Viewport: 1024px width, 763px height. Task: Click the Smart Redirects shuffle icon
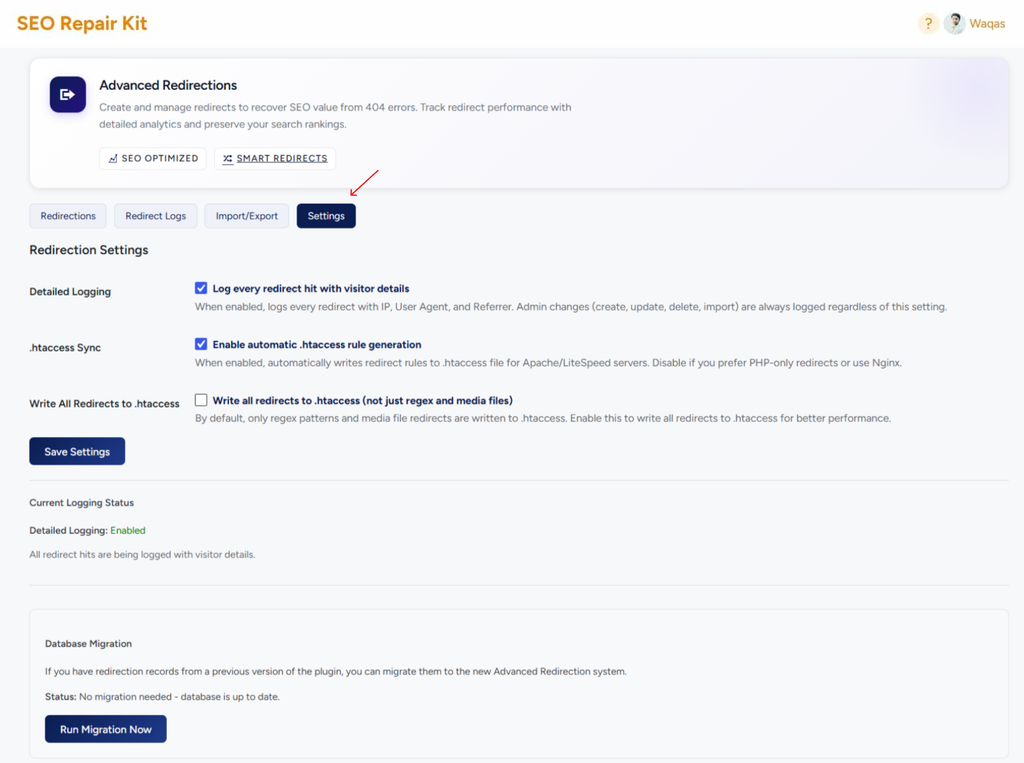point(227,159)
